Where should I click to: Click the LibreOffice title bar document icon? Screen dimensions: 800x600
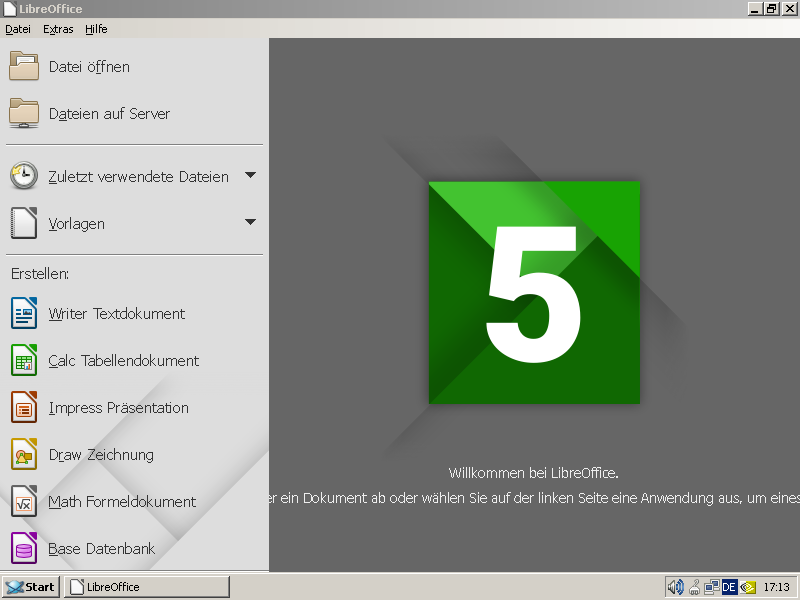point(10,9)
